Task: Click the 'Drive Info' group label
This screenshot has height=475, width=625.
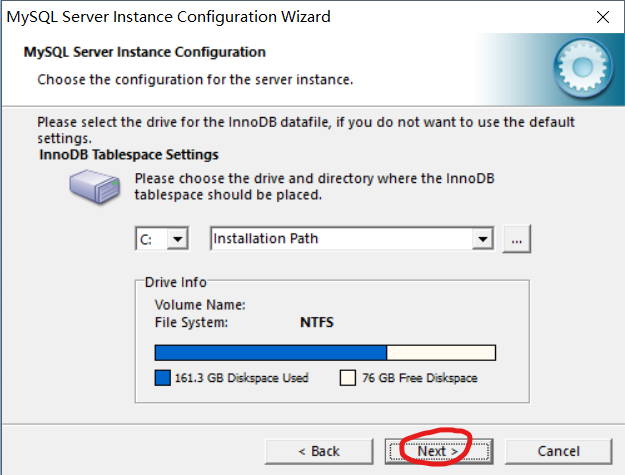Action: [176, 282]
